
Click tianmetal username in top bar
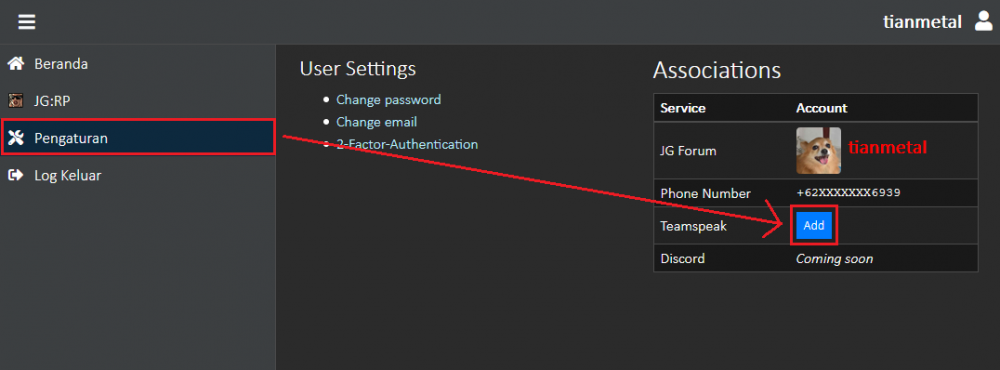pyautogui.click(x=922, y=22)
